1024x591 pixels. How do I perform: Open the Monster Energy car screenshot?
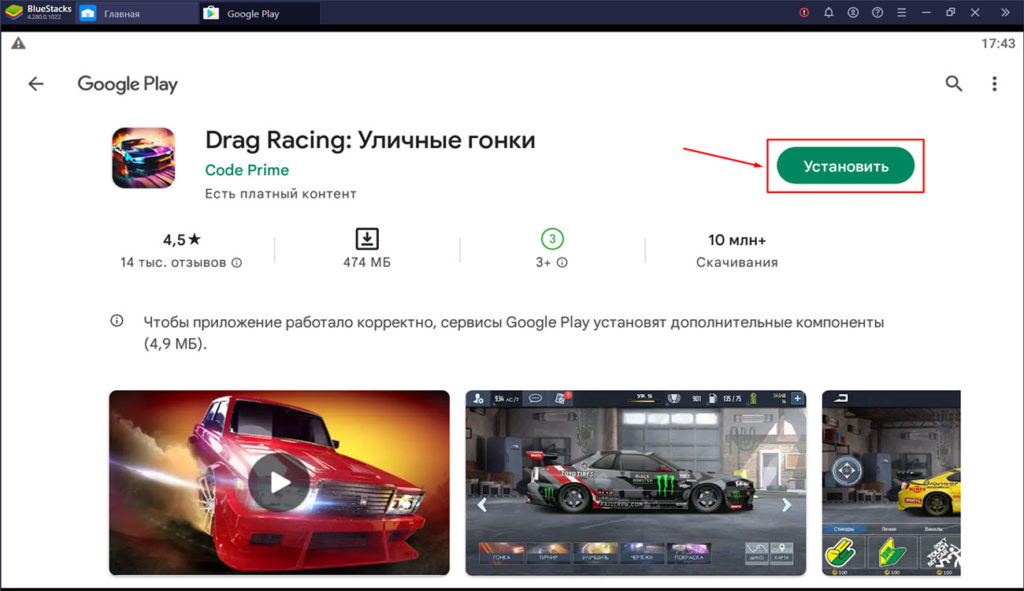(635, 483)
